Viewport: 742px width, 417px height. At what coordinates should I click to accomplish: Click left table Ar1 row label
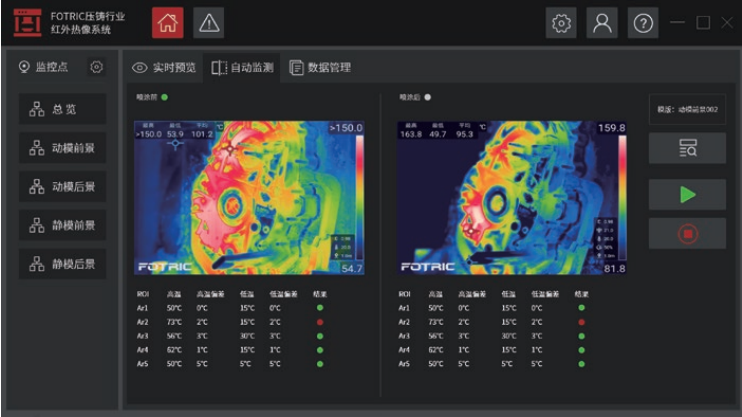tap(142, 308)
